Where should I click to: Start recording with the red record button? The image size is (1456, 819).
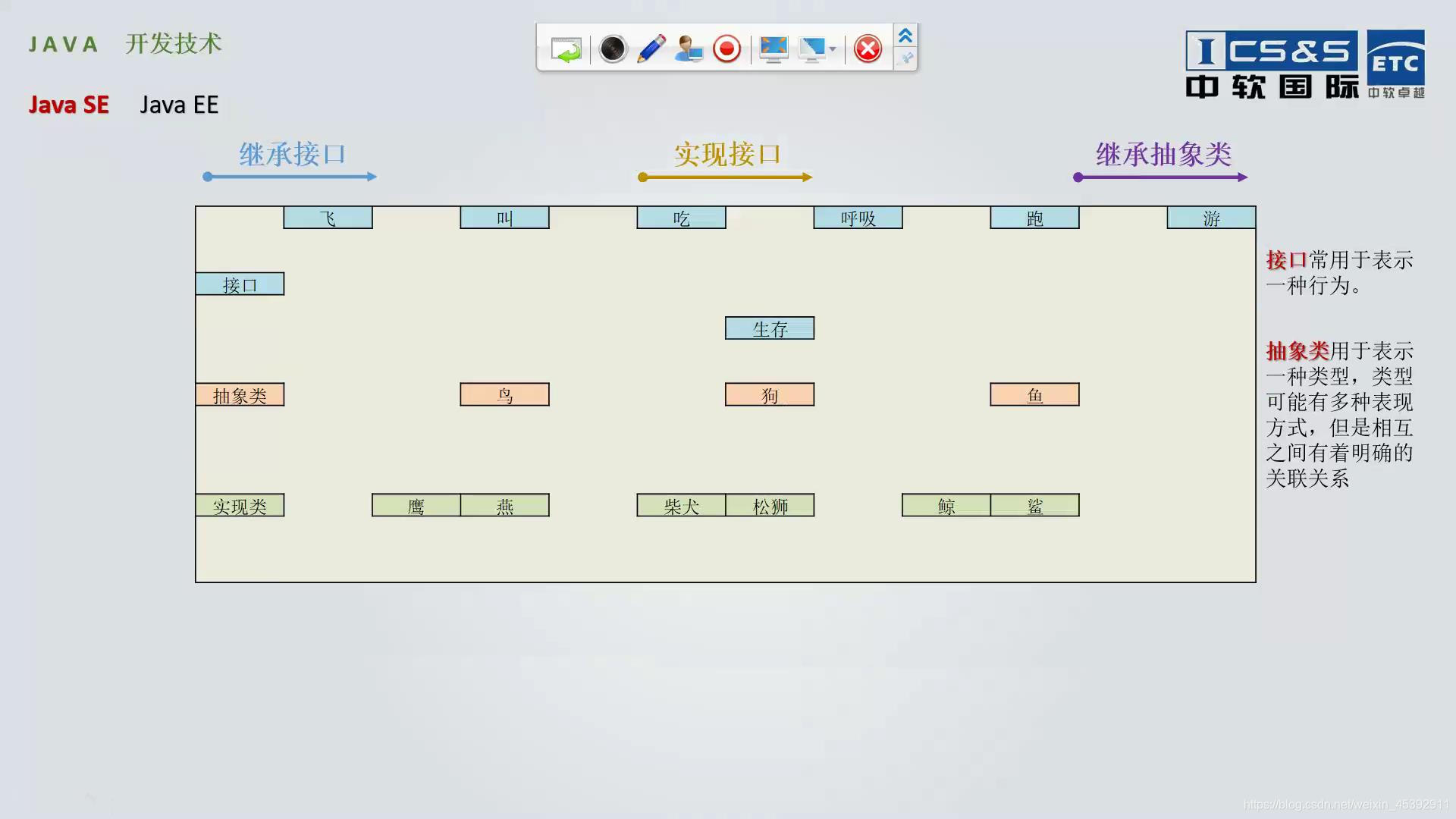(x=726, y=49)
